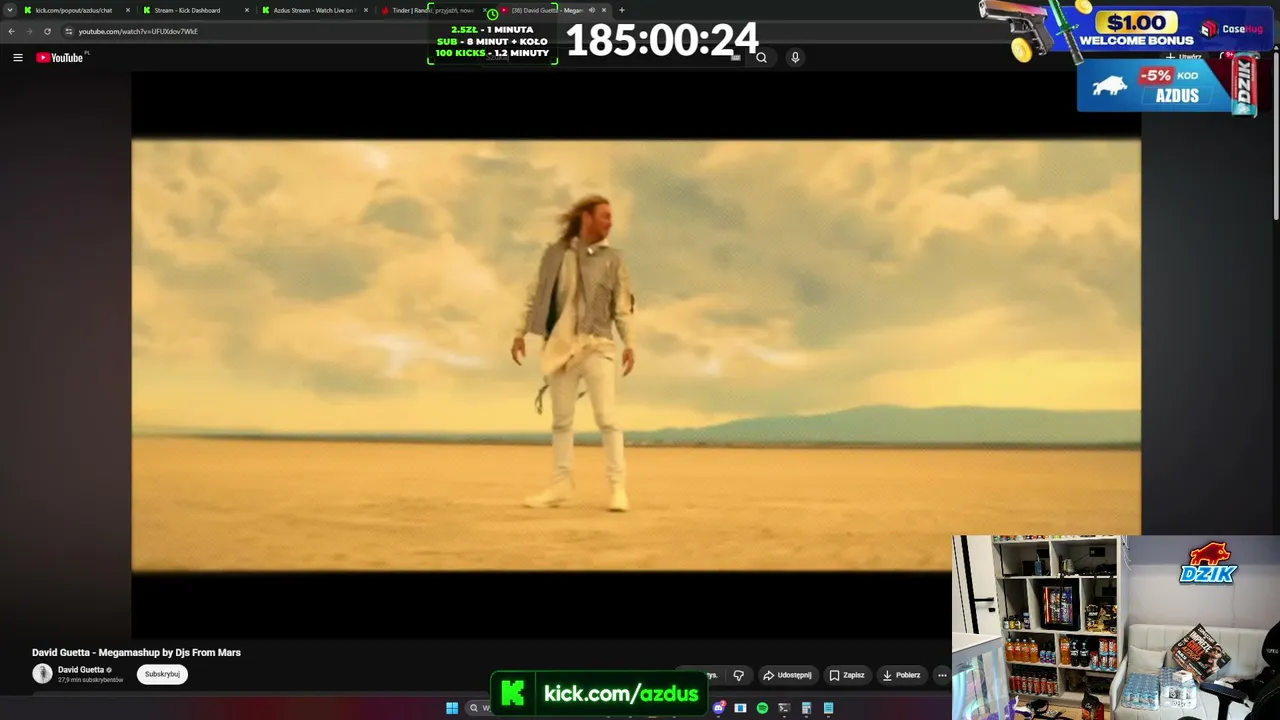Open the YouTube hamburger guide menu
Image resolution: width=1280 pixels, height=720 pixels.
pyautogui.click(x=17, y=58)
